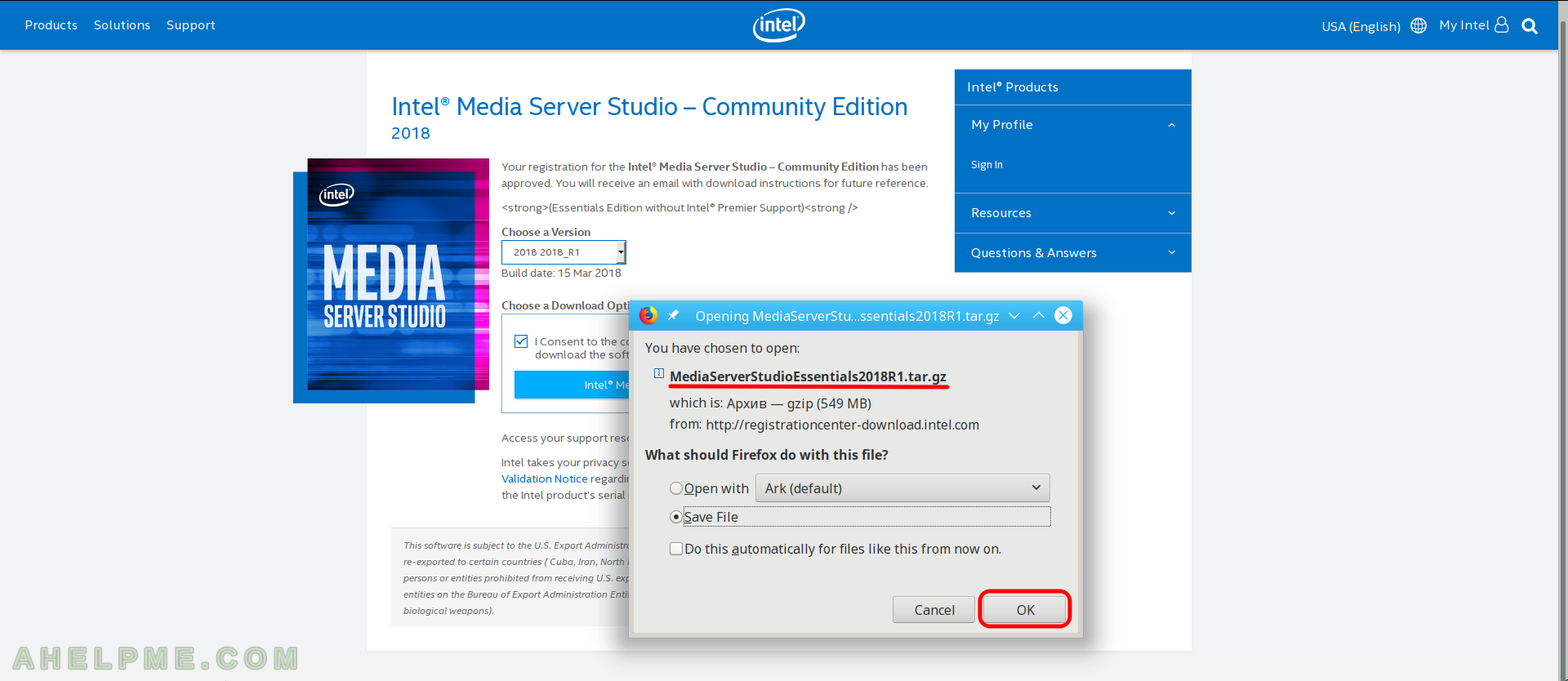
Task: Open the Choose a Version dropdown
Action: click(x=563, y=252)
